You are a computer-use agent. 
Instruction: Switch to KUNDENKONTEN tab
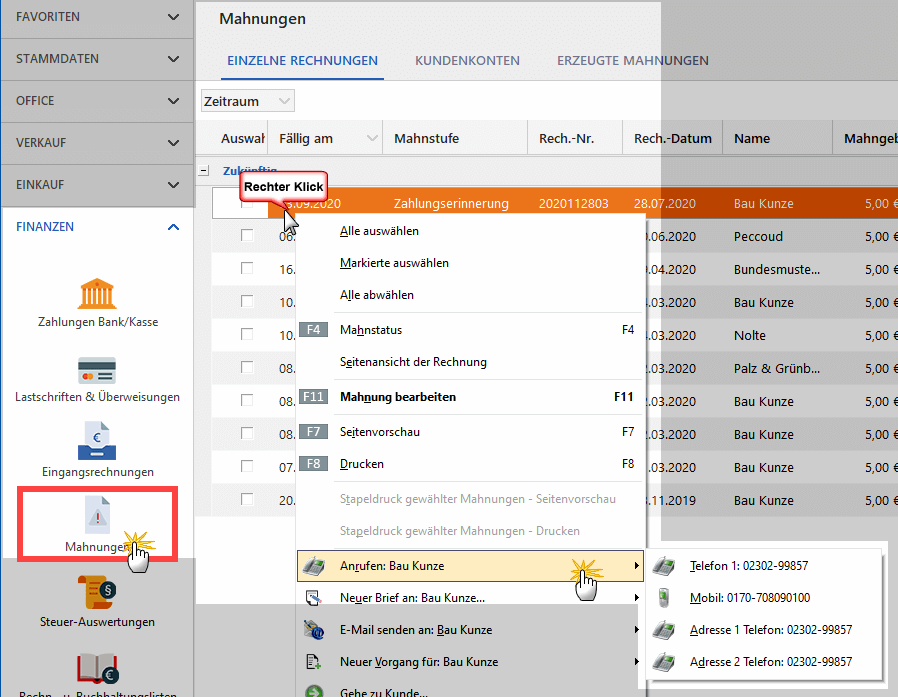click(x=467, y=61)
